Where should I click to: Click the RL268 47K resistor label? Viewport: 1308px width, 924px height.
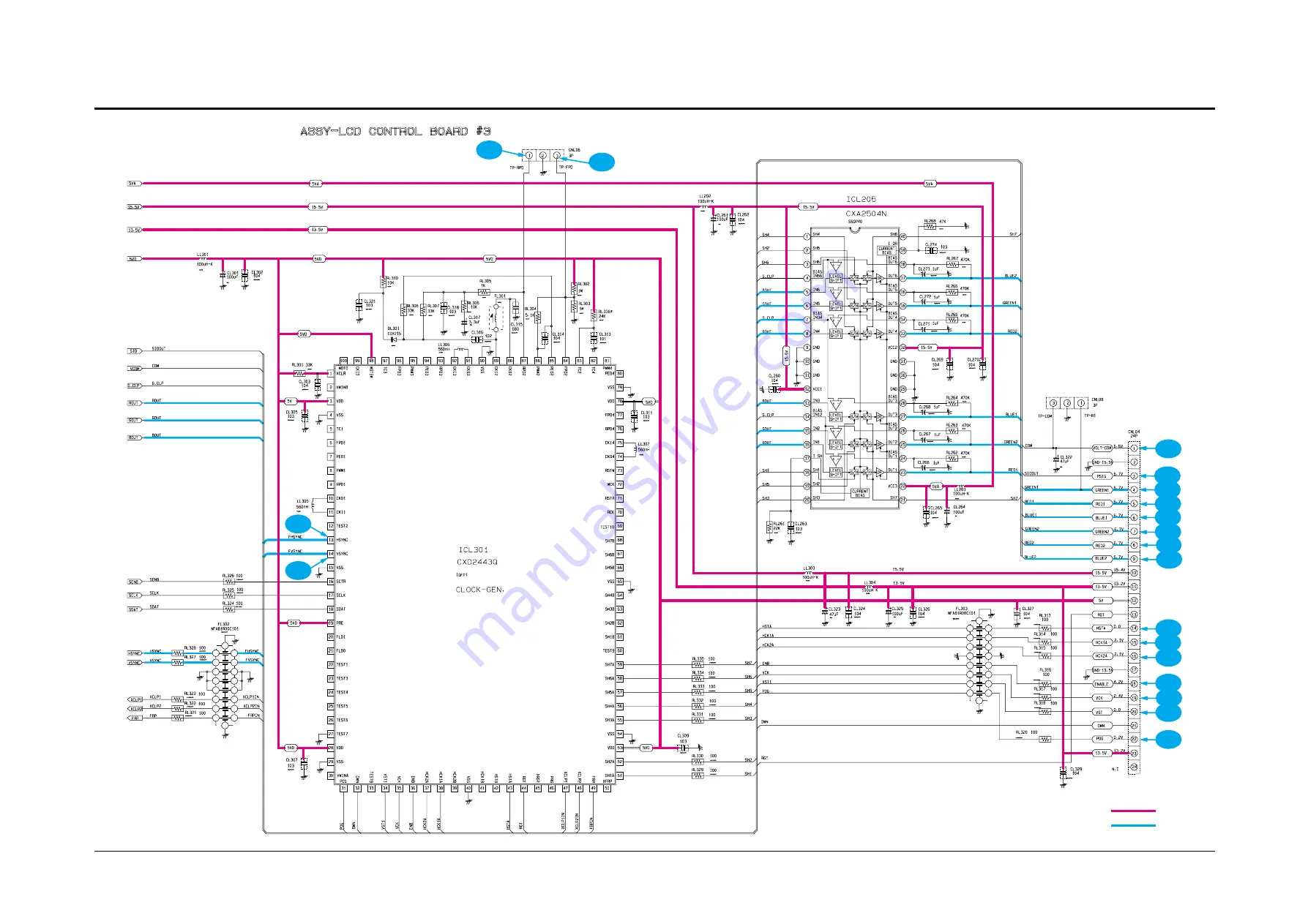[x=935, y=221]
